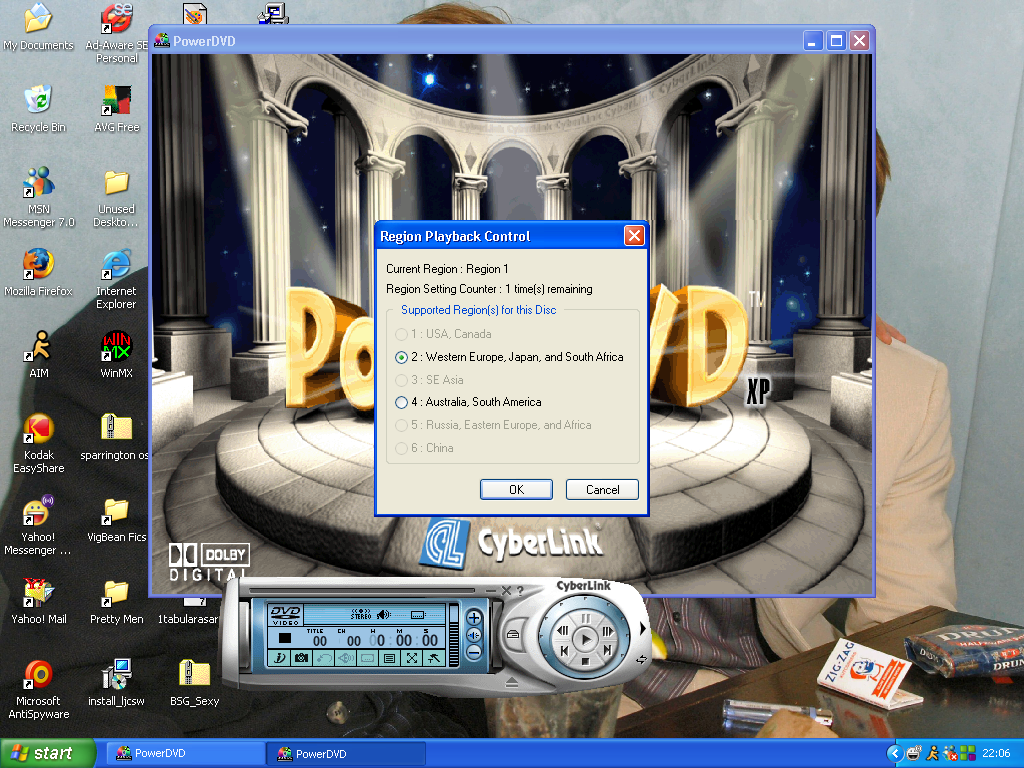Click the black stop square on display
Viewport: 1024px width, 768px height.
285,638
